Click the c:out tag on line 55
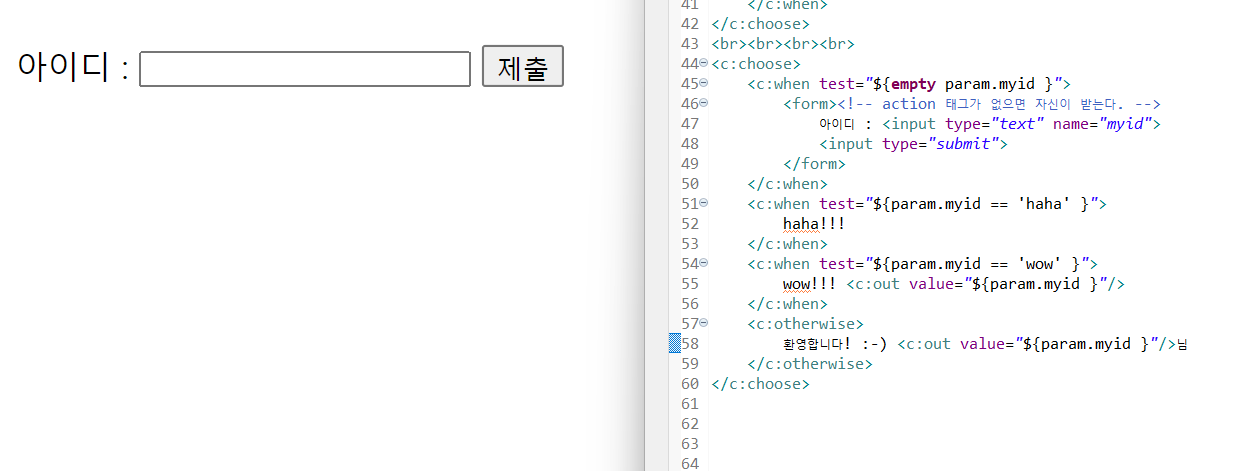Screen dimensions: 1243x471 [x=986, y=284]
